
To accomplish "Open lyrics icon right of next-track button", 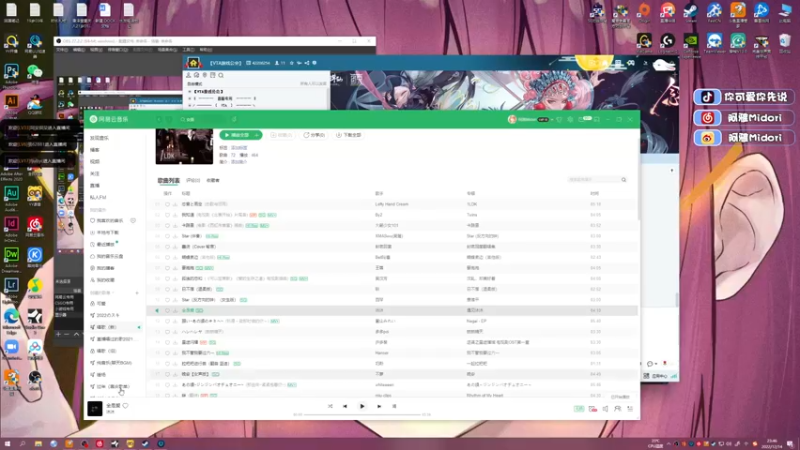I will (394, 406).
